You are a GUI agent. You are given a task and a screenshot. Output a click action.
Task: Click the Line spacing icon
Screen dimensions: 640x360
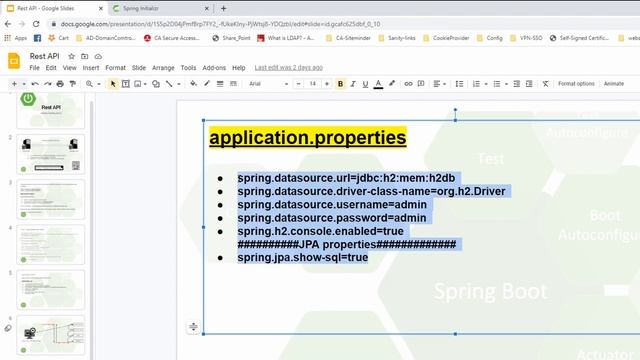(459, 84)
